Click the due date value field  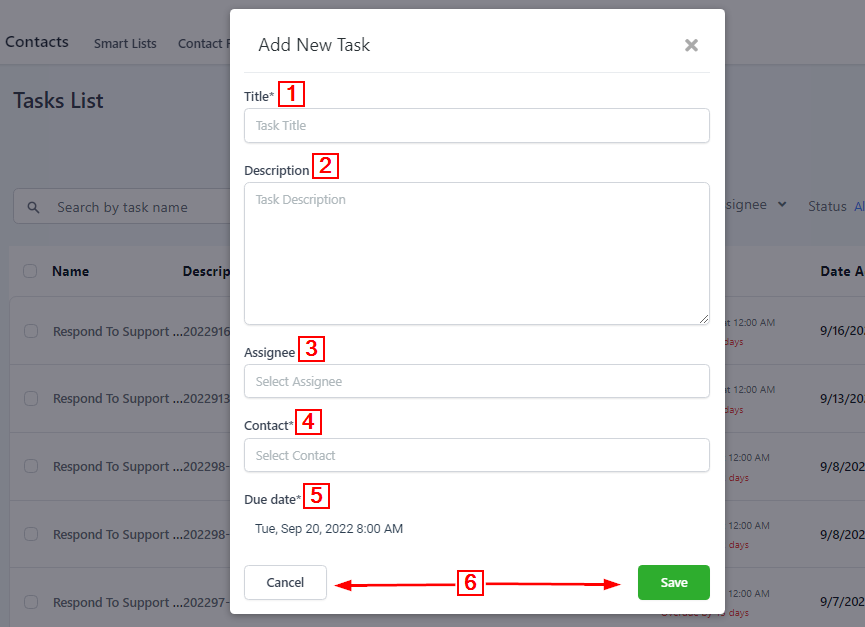[330, 529]
